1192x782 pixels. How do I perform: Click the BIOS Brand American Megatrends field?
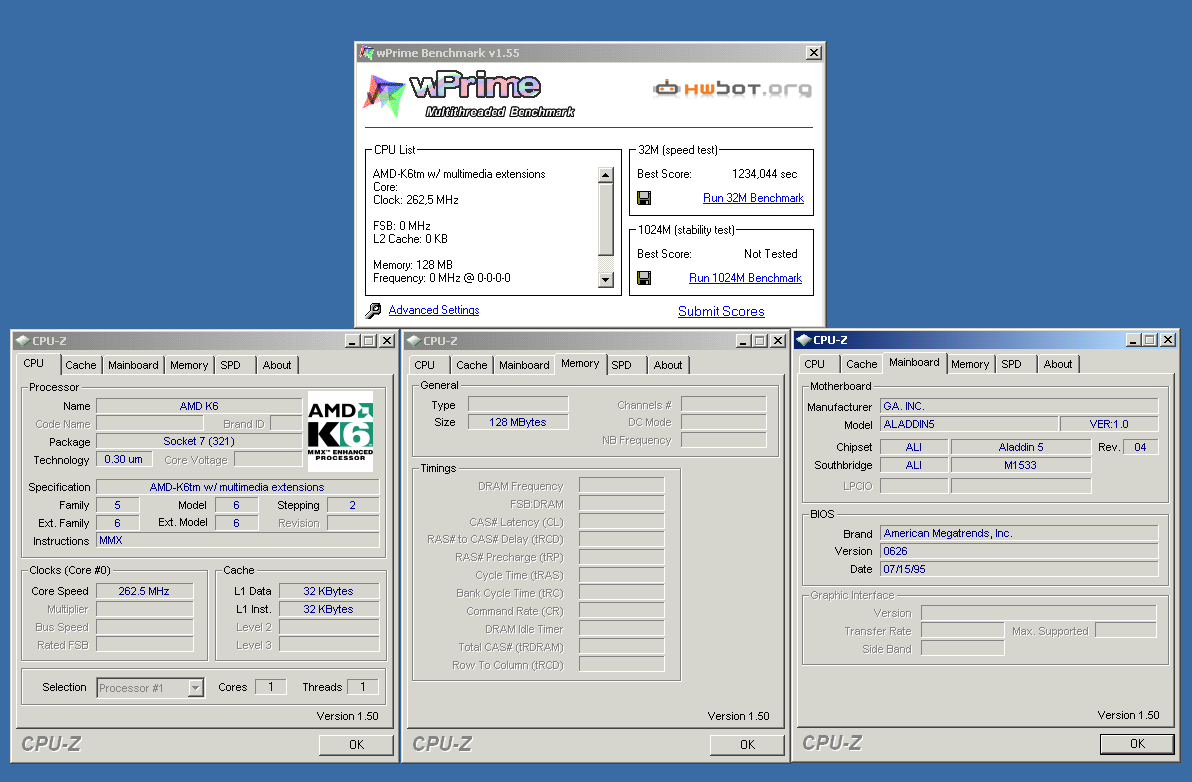(1019, 533)
